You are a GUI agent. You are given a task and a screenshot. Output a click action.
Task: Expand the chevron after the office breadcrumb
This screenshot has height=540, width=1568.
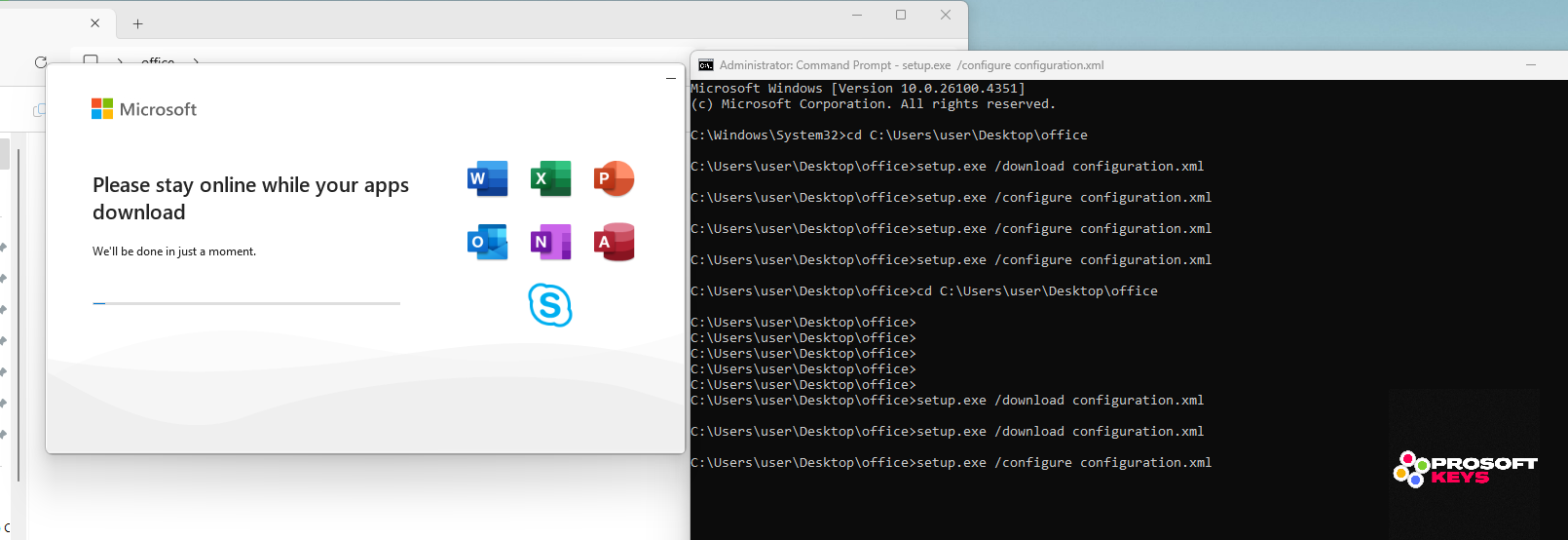coord(196,60)
